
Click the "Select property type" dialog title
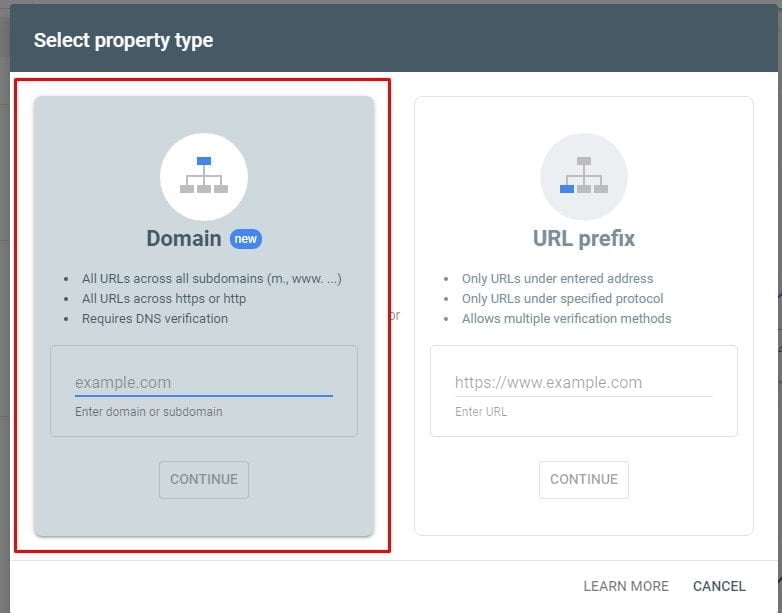pyautogui.click(x=123, y=40)
